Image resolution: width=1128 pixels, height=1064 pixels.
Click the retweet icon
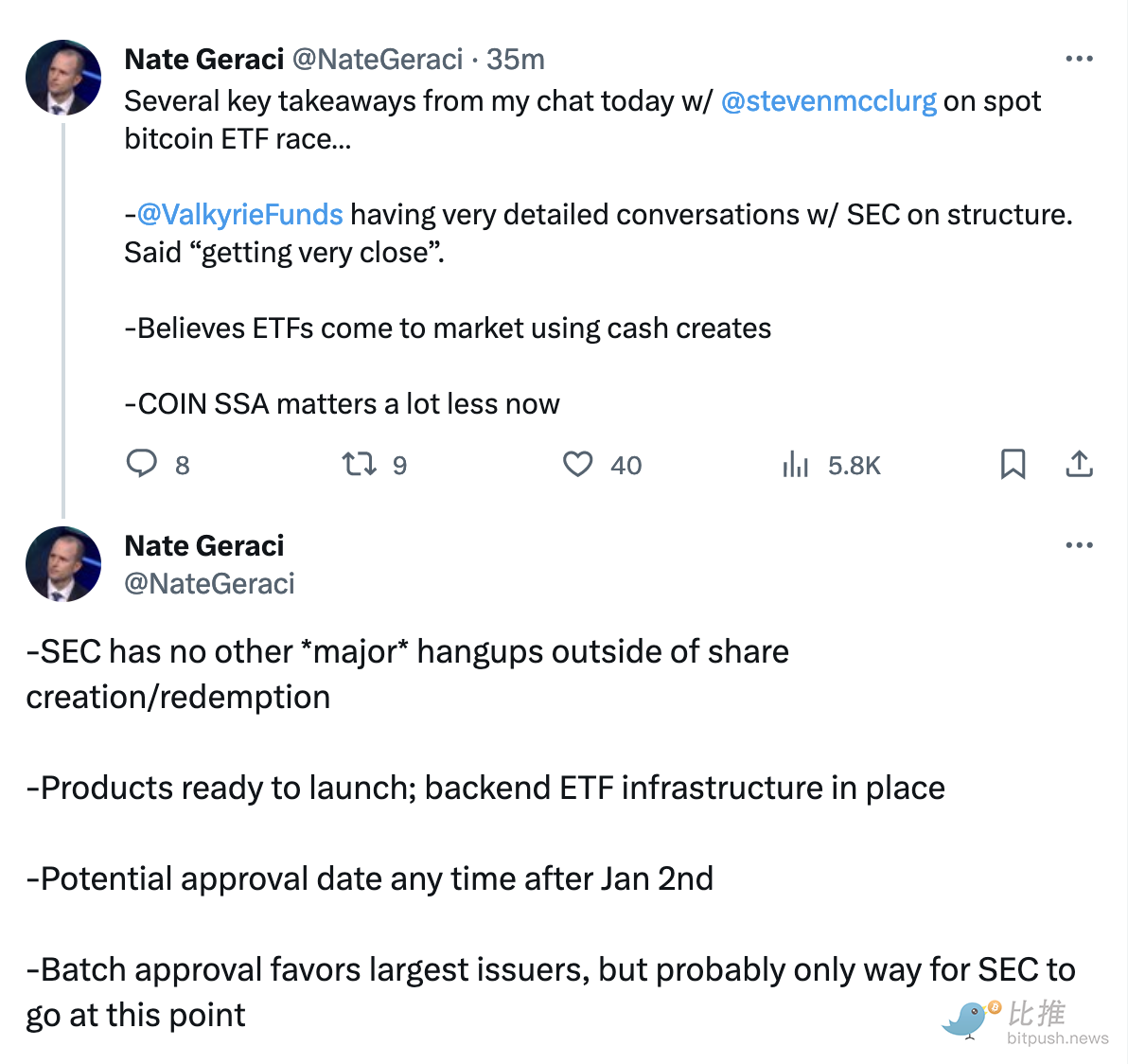(360, 464)
